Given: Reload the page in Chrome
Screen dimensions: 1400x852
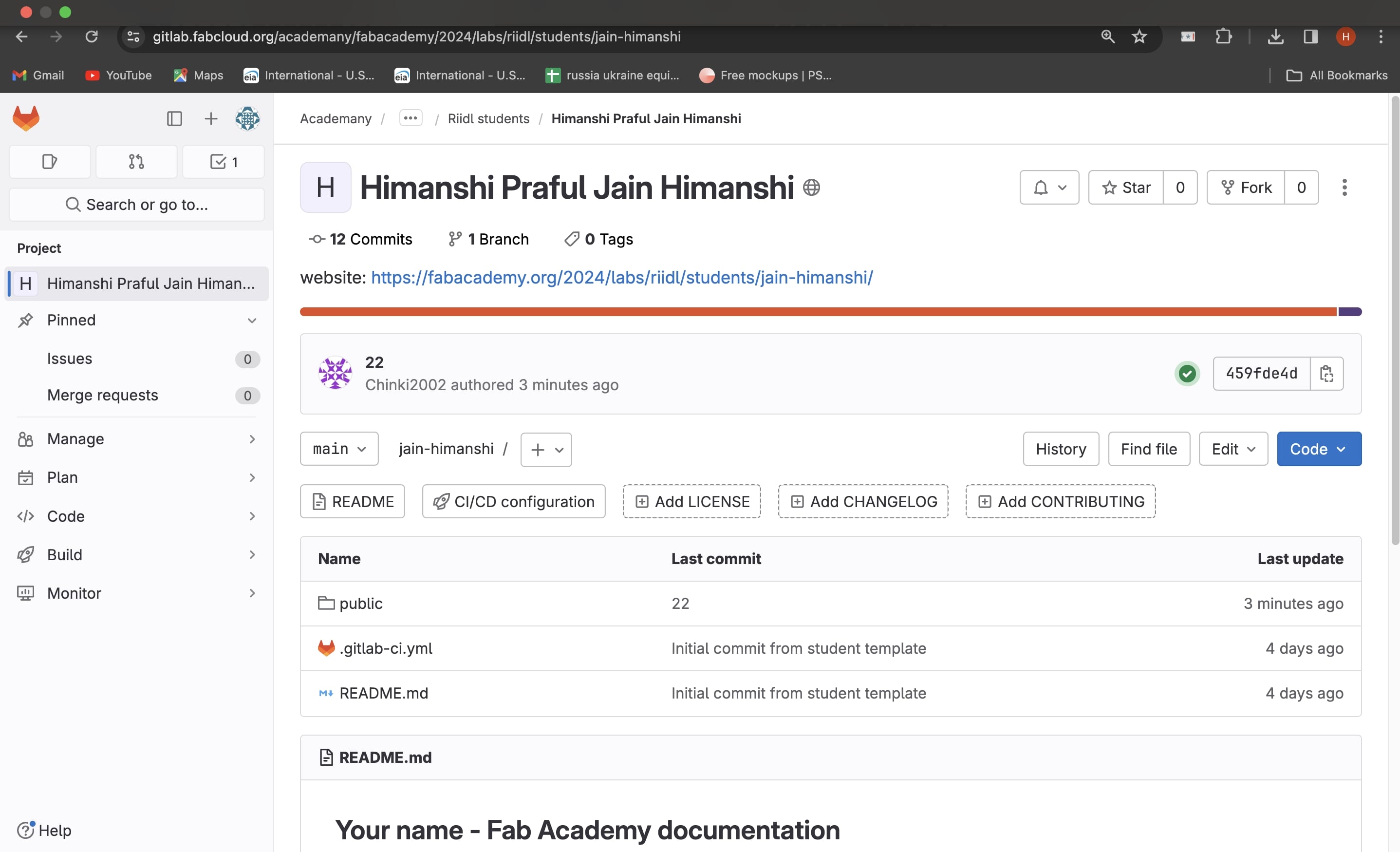Looking at the screenshot, I should 92,37.
